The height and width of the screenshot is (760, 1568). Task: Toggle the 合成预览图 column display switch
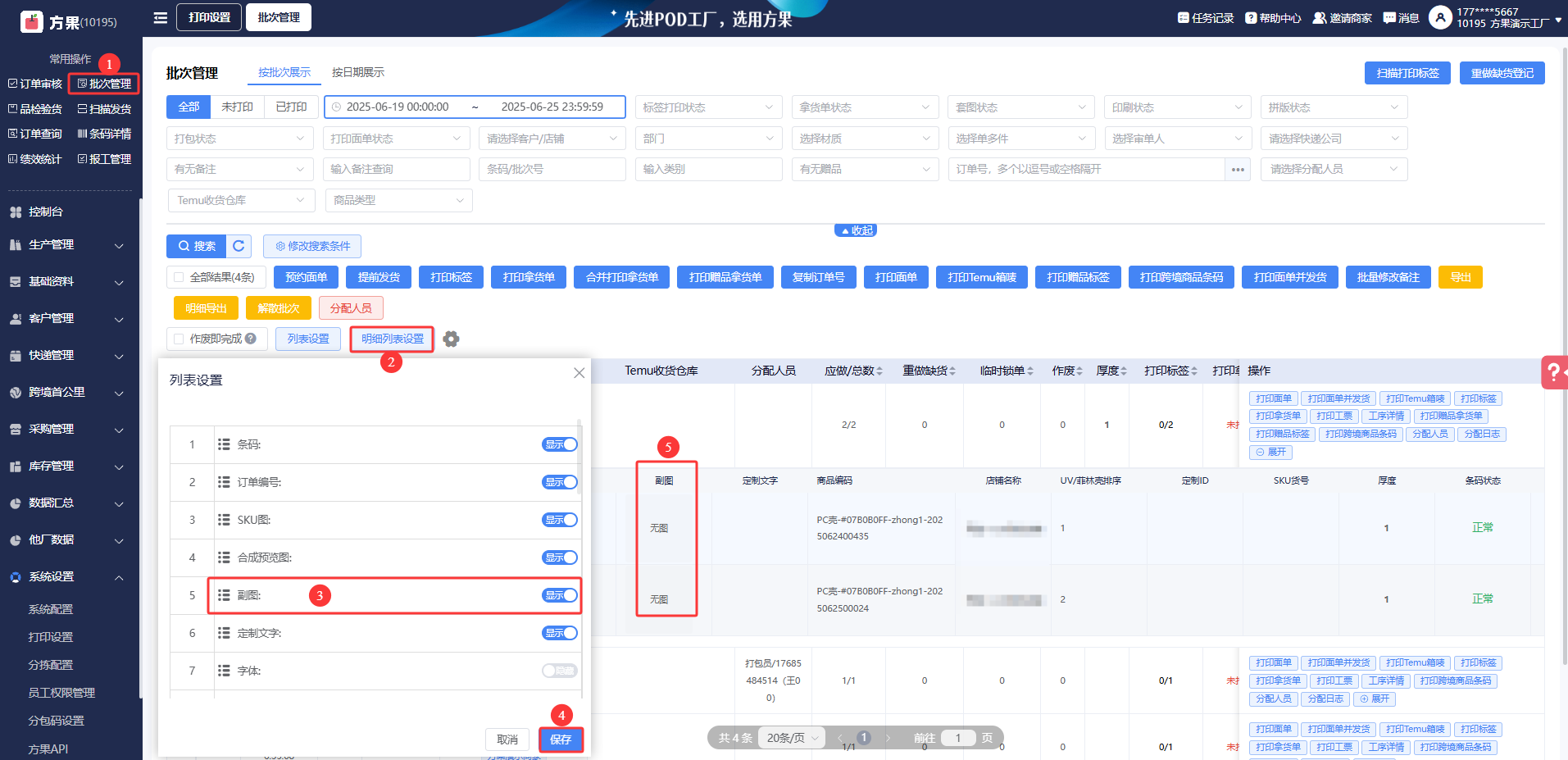click(x=560, y=557)
